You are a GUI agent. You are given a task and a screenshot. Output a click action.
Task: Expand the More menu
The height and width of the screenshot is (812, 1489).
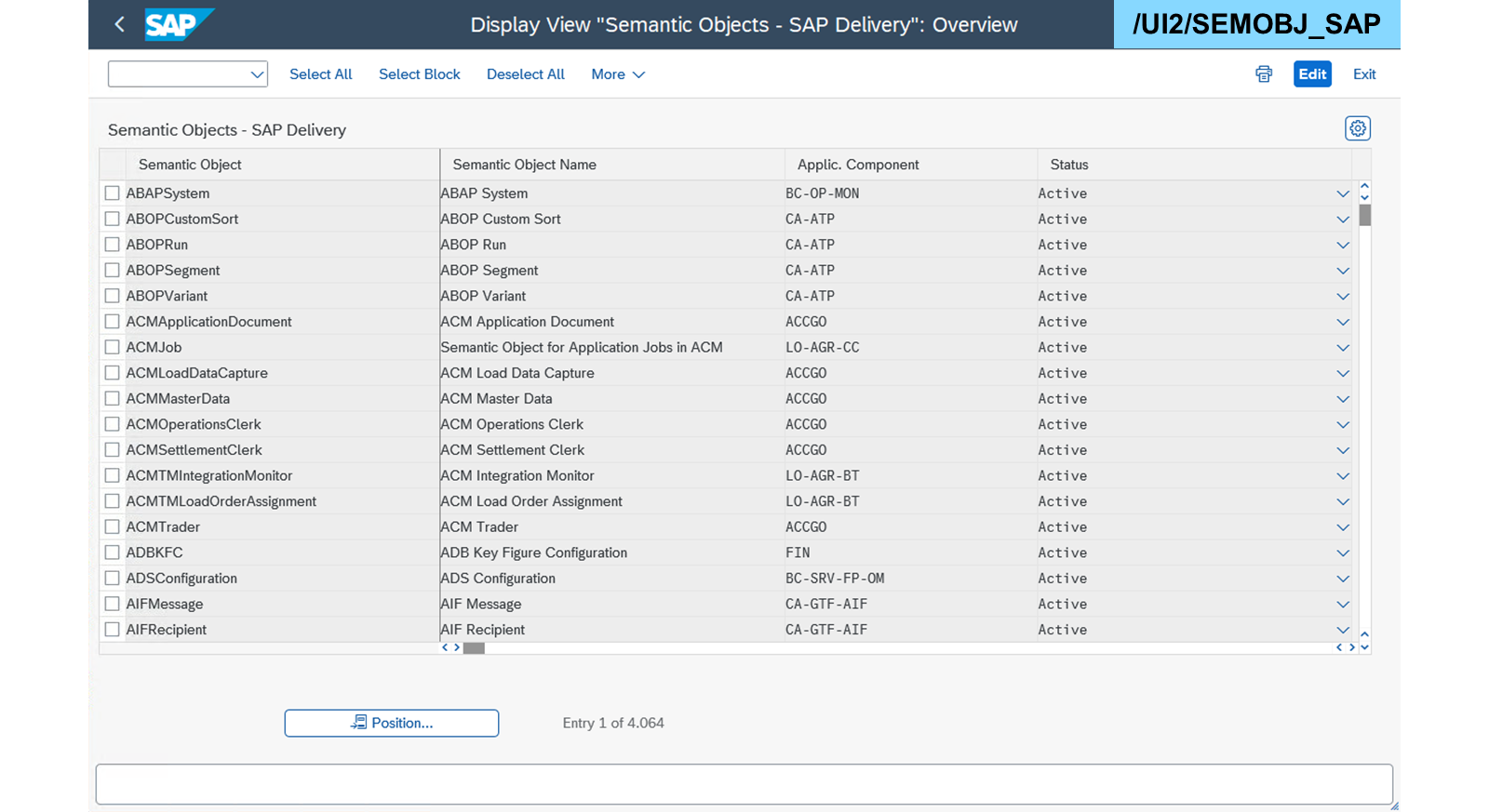point(618,74)
